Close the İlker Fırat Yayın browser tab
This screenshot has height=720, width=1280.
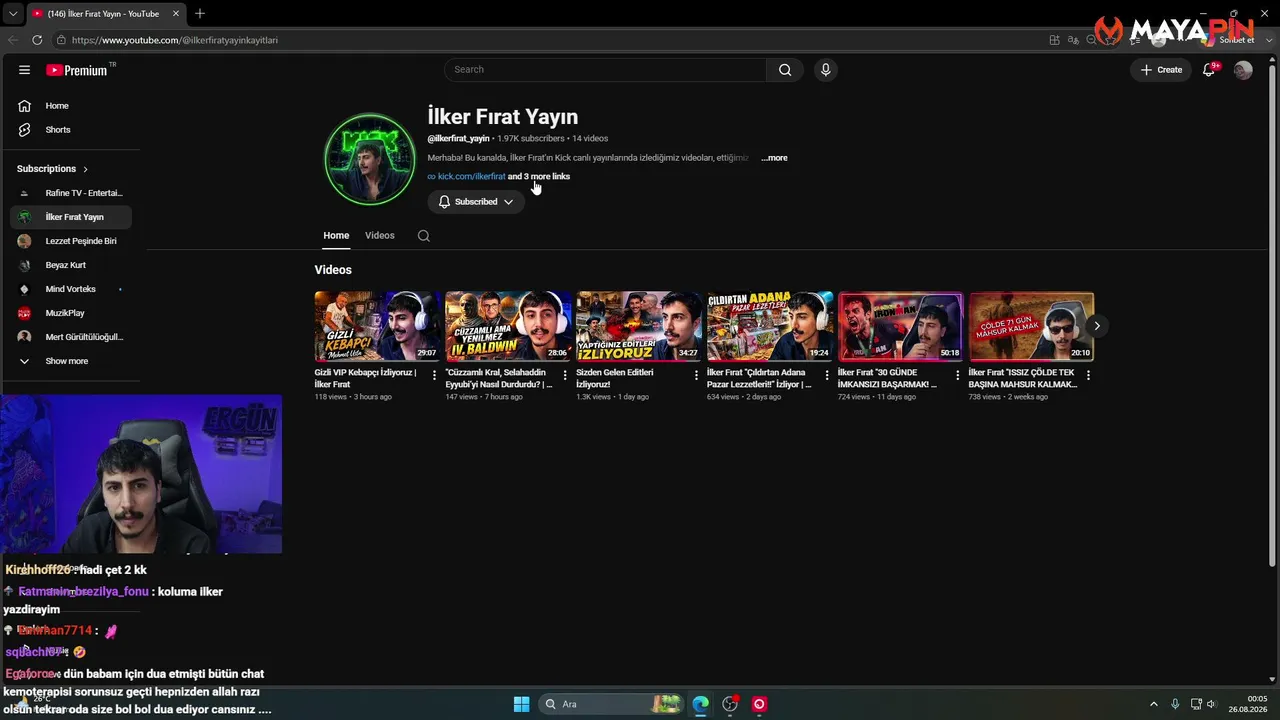point(176,13)
